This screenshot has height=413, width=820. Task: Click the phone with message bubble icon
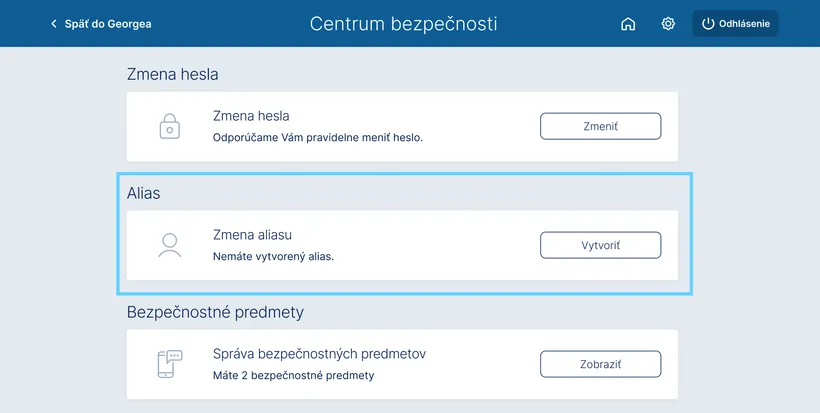[x=170, y=364]
